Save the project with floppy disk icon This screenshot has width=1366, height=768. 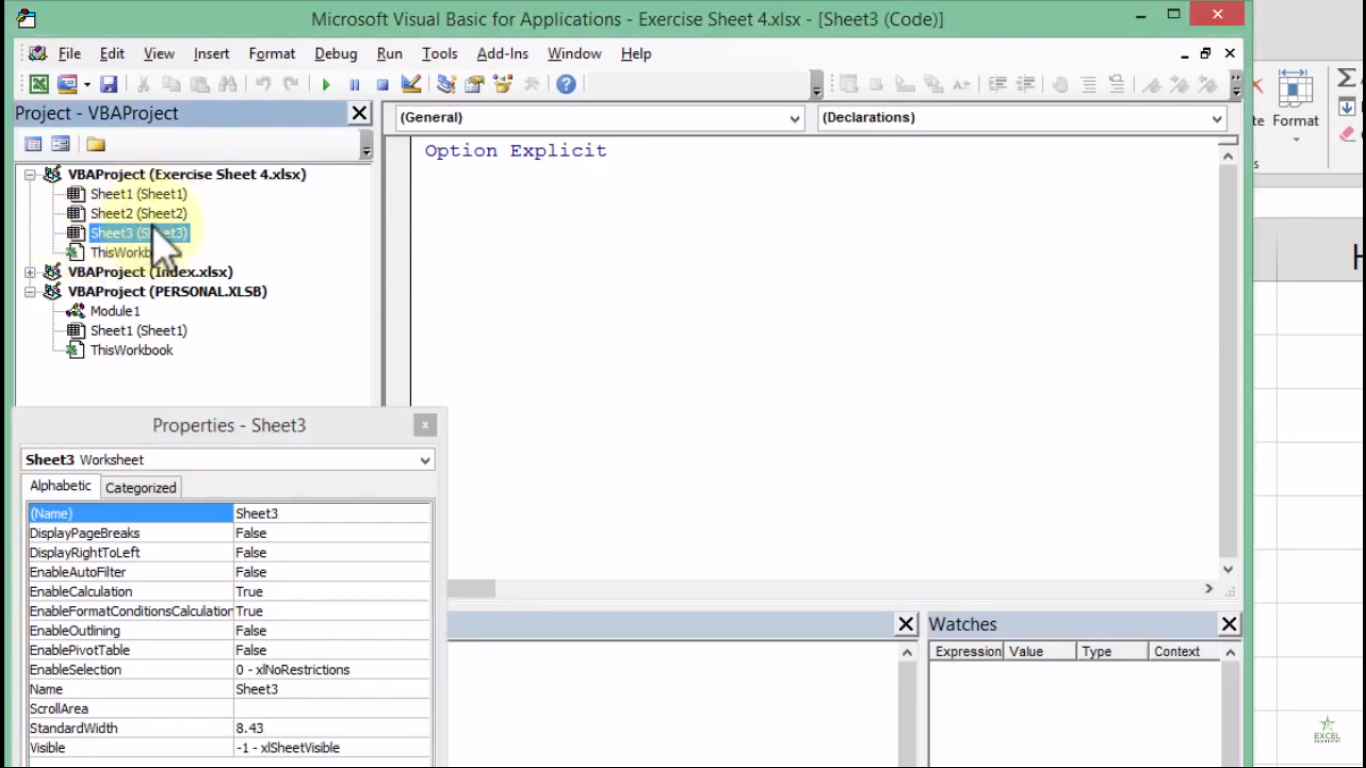[109, 84]
